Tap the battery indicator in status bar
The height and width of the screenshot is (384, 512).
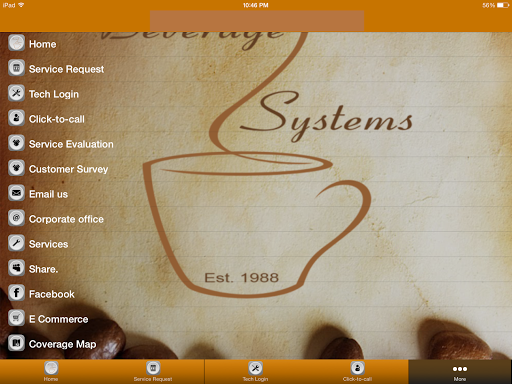[503, 5]
